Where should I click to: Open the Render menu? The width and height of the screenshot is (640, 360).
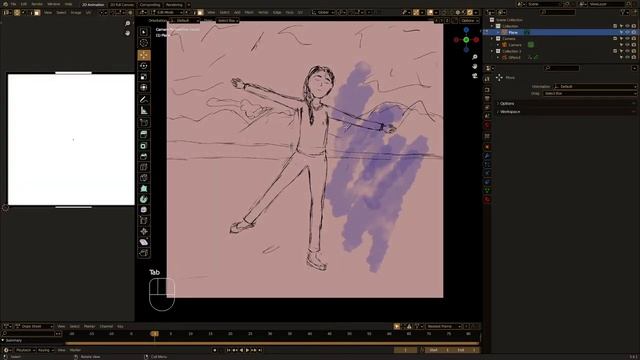pyautogui.click(x=37, y=4)
